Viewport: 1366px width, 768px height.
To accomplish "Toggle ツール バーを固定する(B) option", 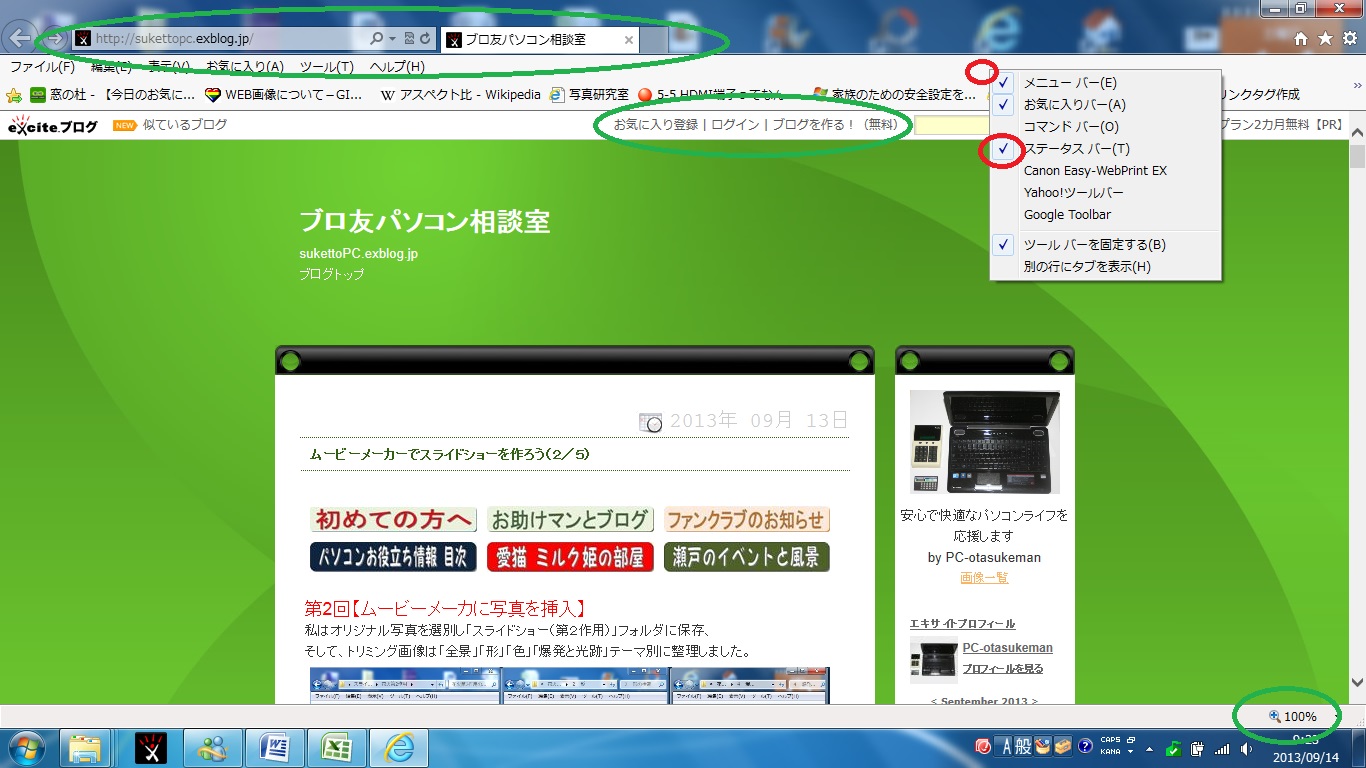I will (1105, 245).
